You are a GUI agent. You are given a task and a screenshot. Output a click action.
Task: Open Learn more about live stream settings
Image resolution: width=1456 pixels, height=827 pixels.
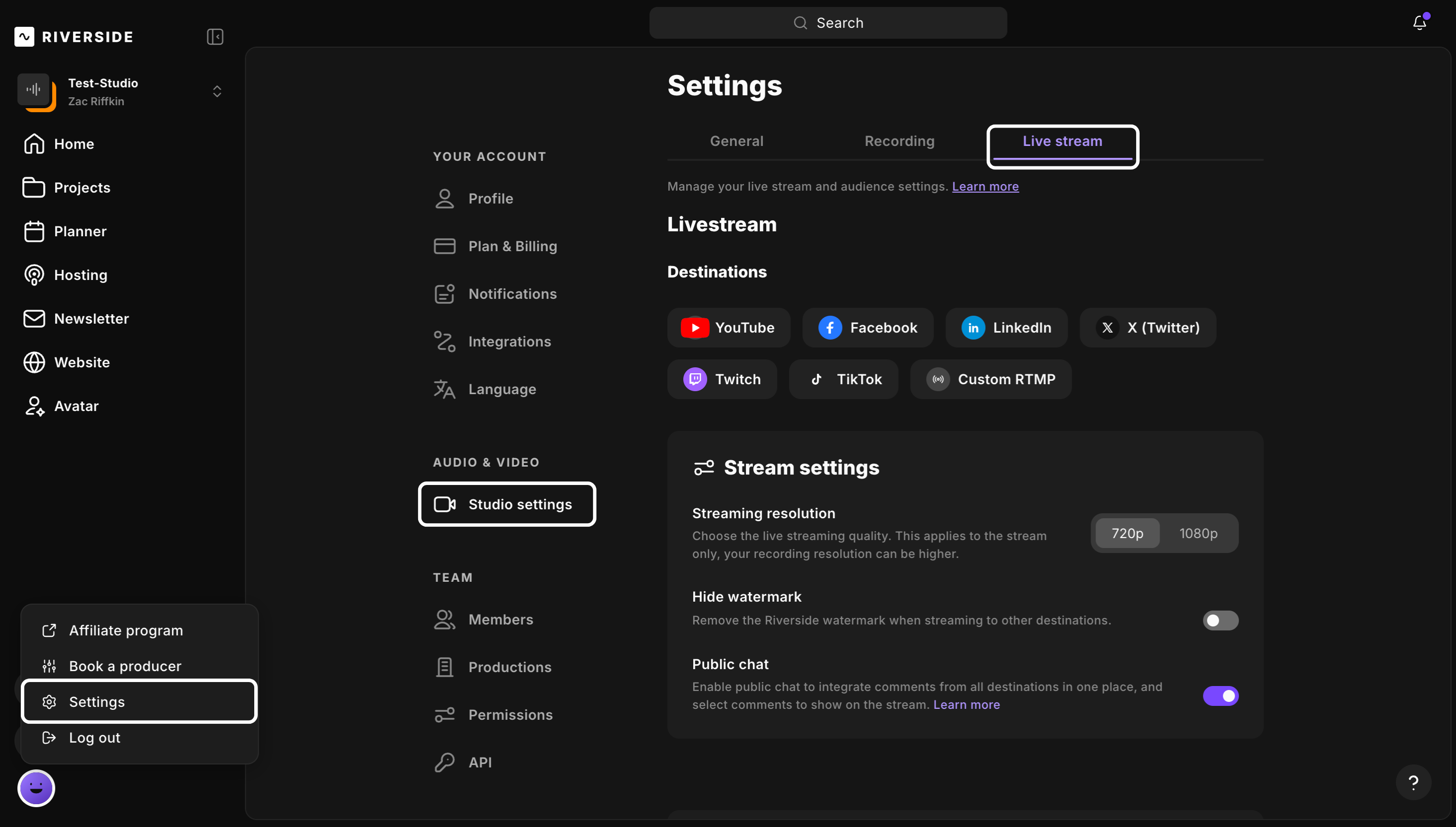click(x=985, y=187)
